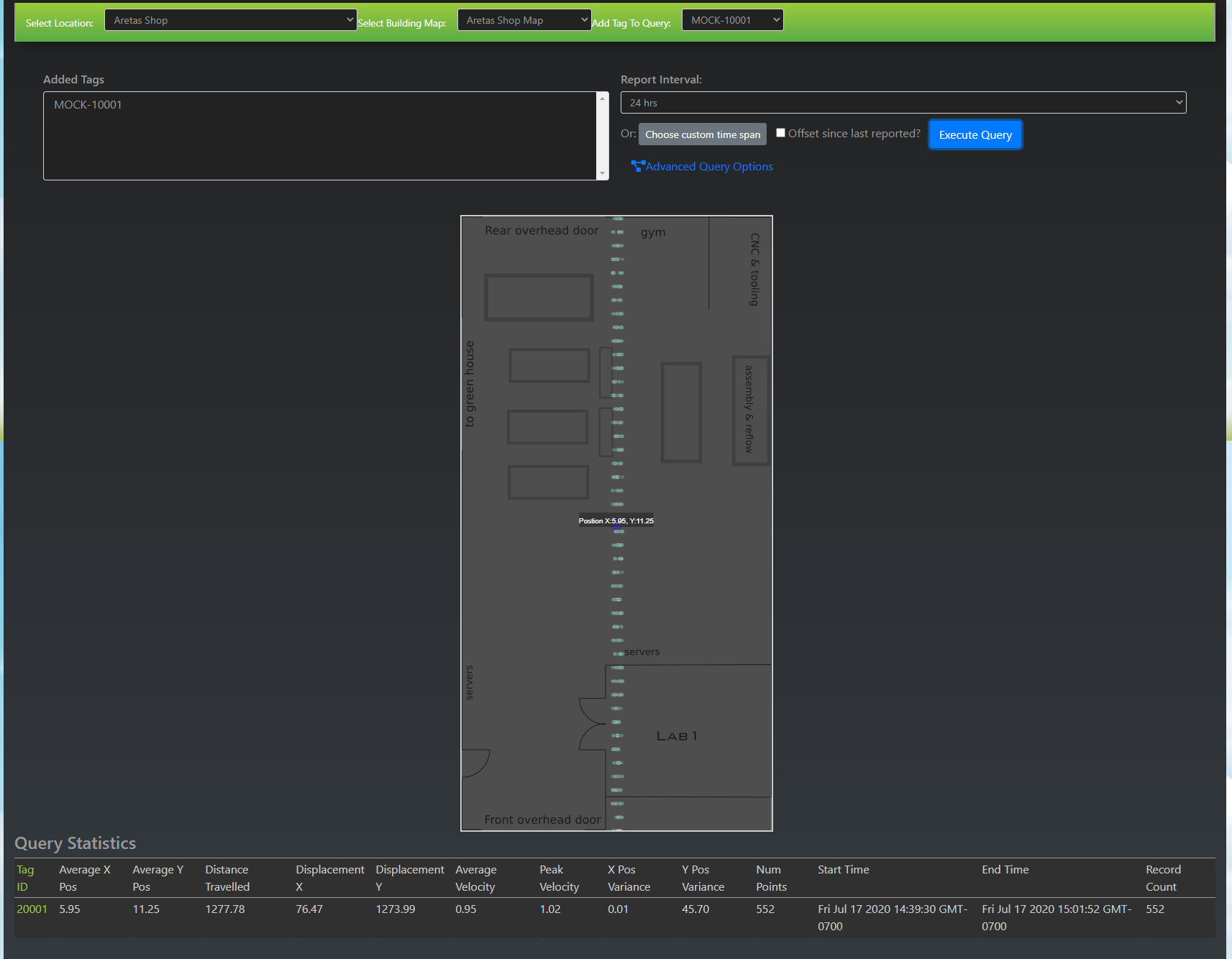1232x959 pixels.
Task: Click Choose custom time span button
Action: (702, 134)
